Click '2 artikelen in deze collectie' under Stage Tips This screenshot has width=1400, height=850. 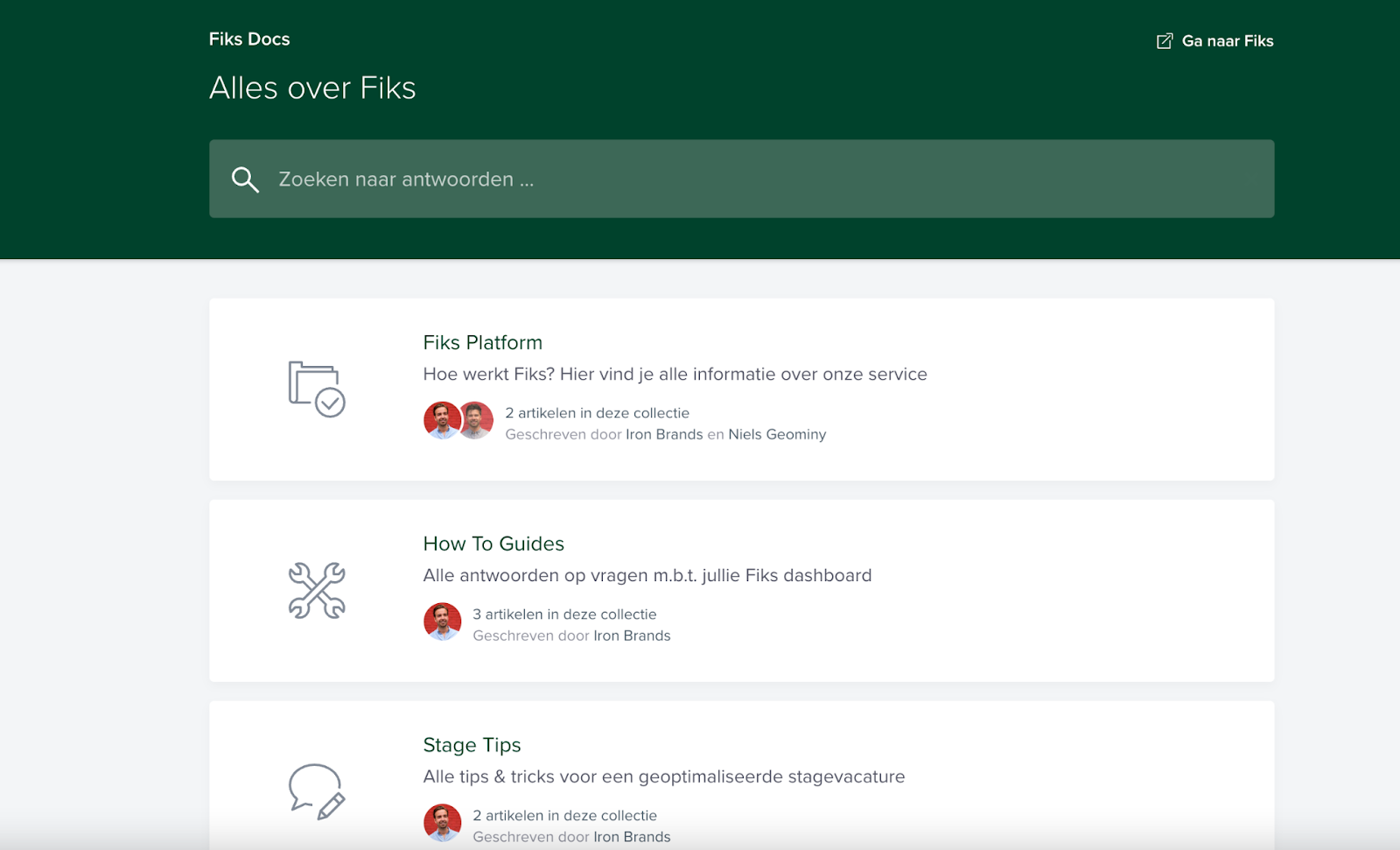(x=564, y=816)
